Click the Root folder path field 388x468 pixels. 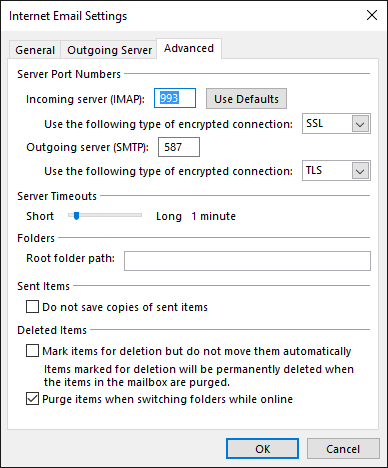coord(247,261)
